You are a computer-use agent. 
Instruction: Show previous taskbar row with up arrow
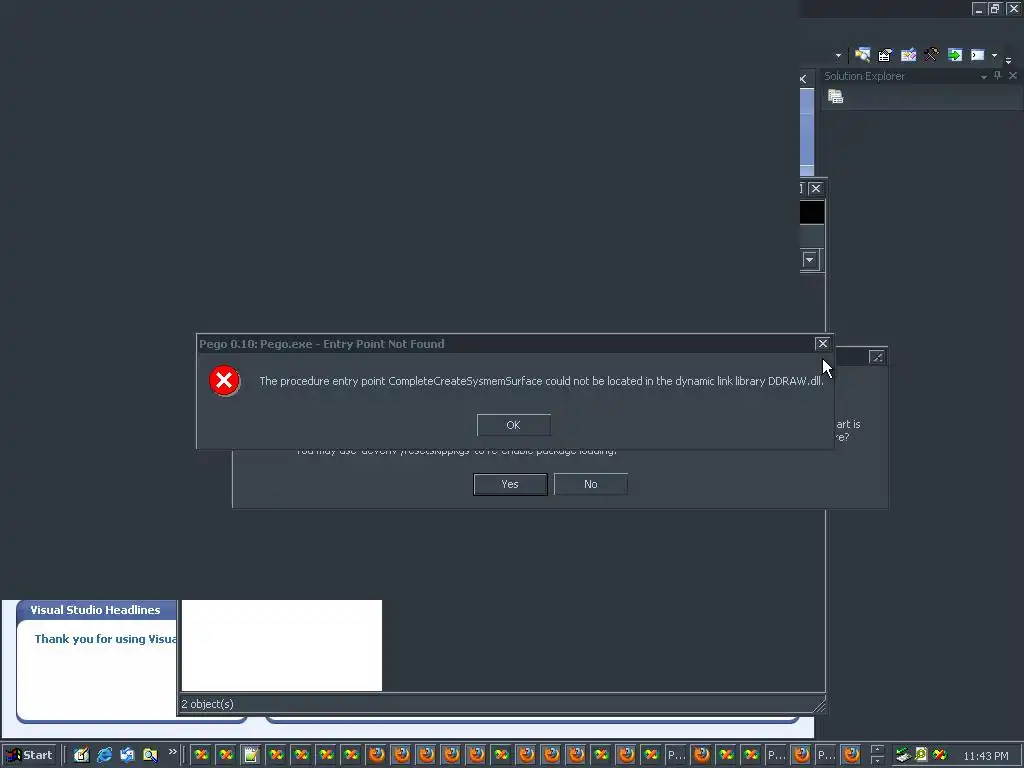point(877,750)
